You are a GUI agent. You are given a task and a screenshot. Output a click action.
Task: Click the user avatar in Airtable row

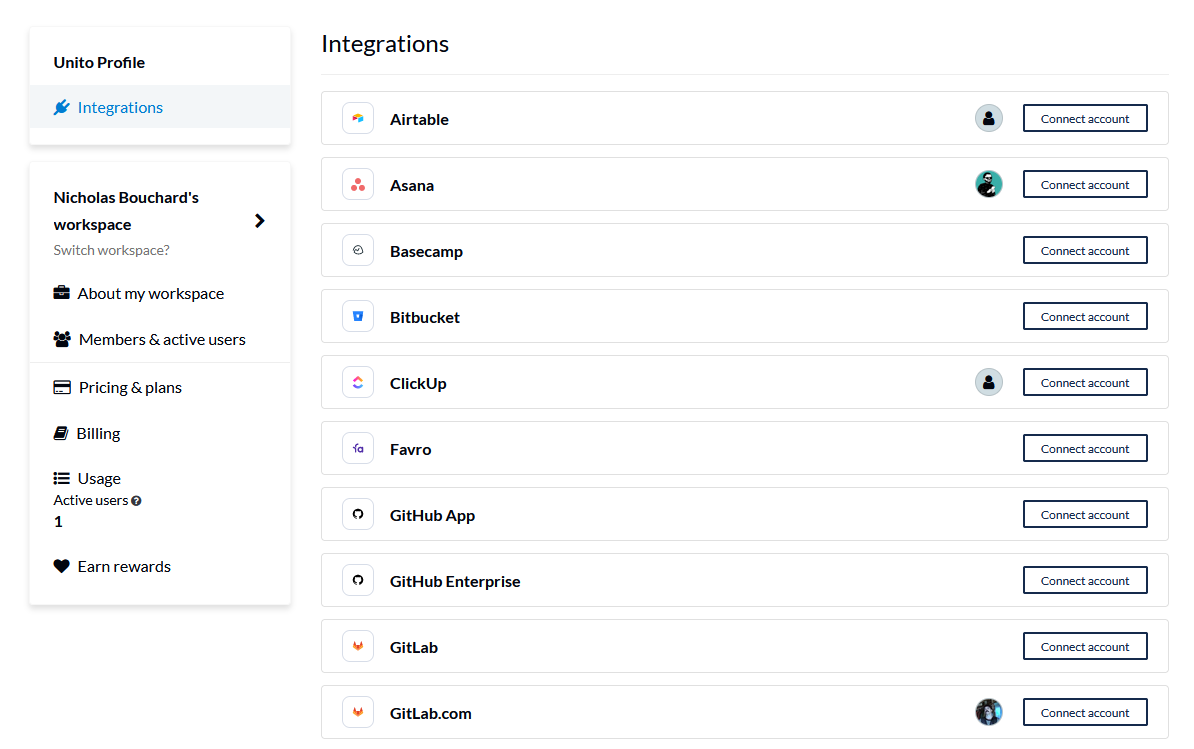988,118
